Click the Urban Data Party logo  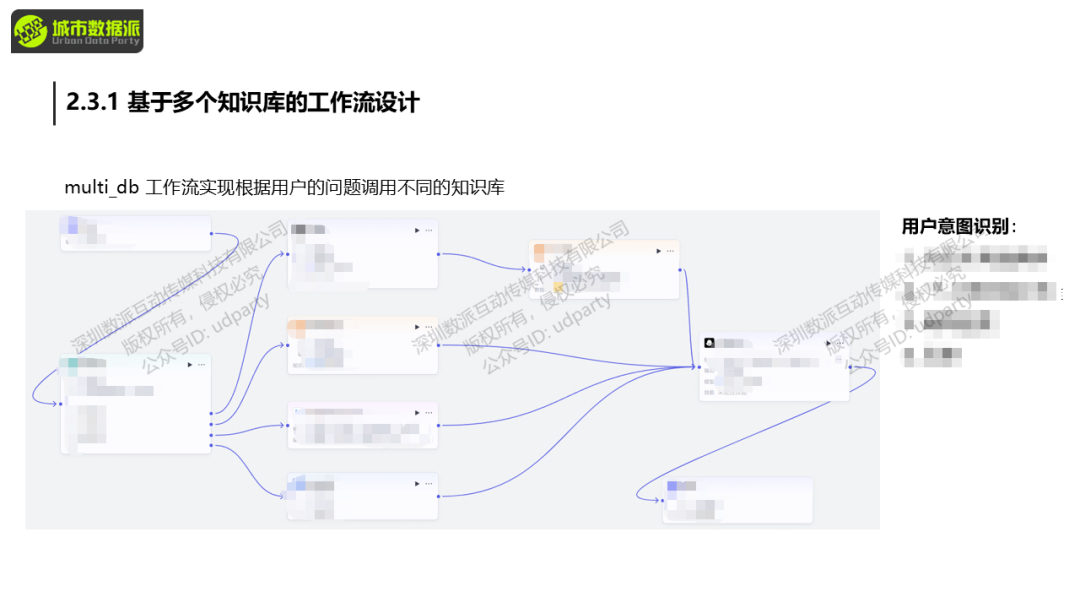(77, 31)
